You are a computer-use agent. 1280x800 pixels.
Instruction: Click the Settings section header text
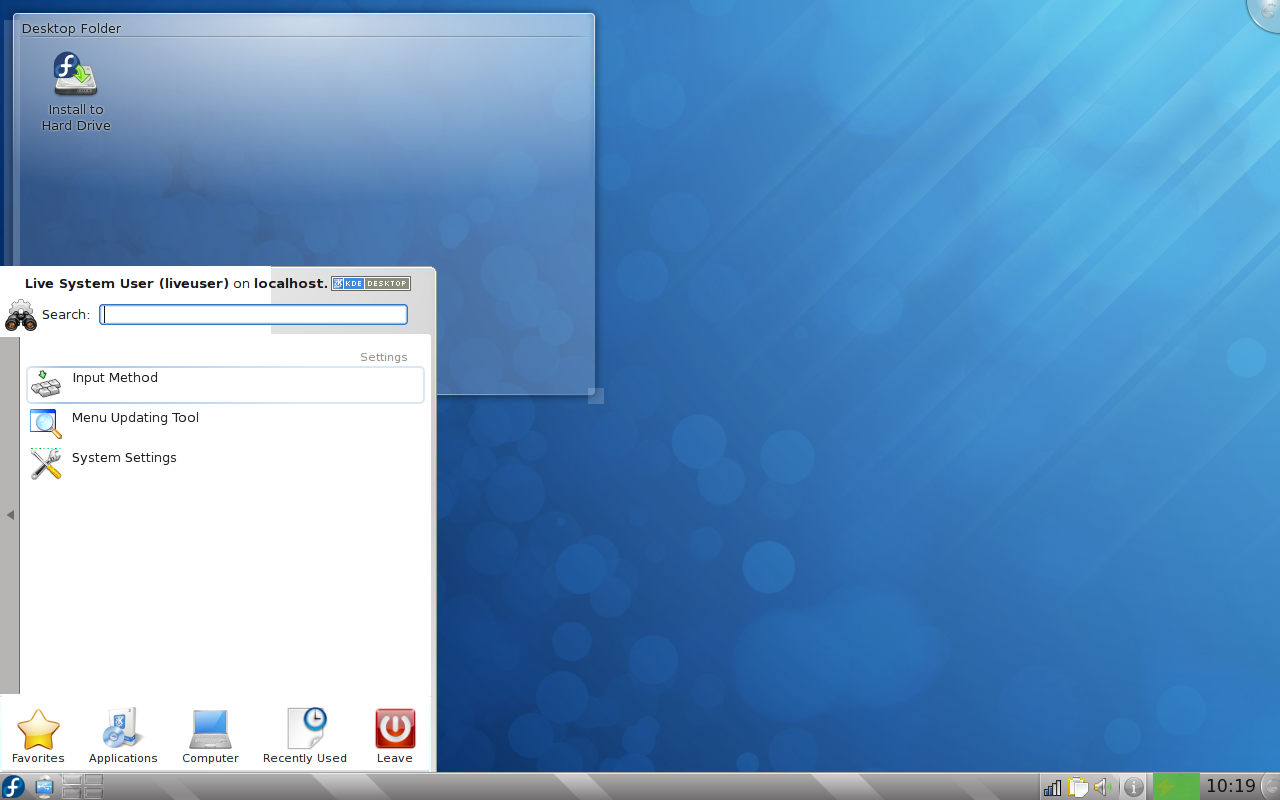click(384, 357)
